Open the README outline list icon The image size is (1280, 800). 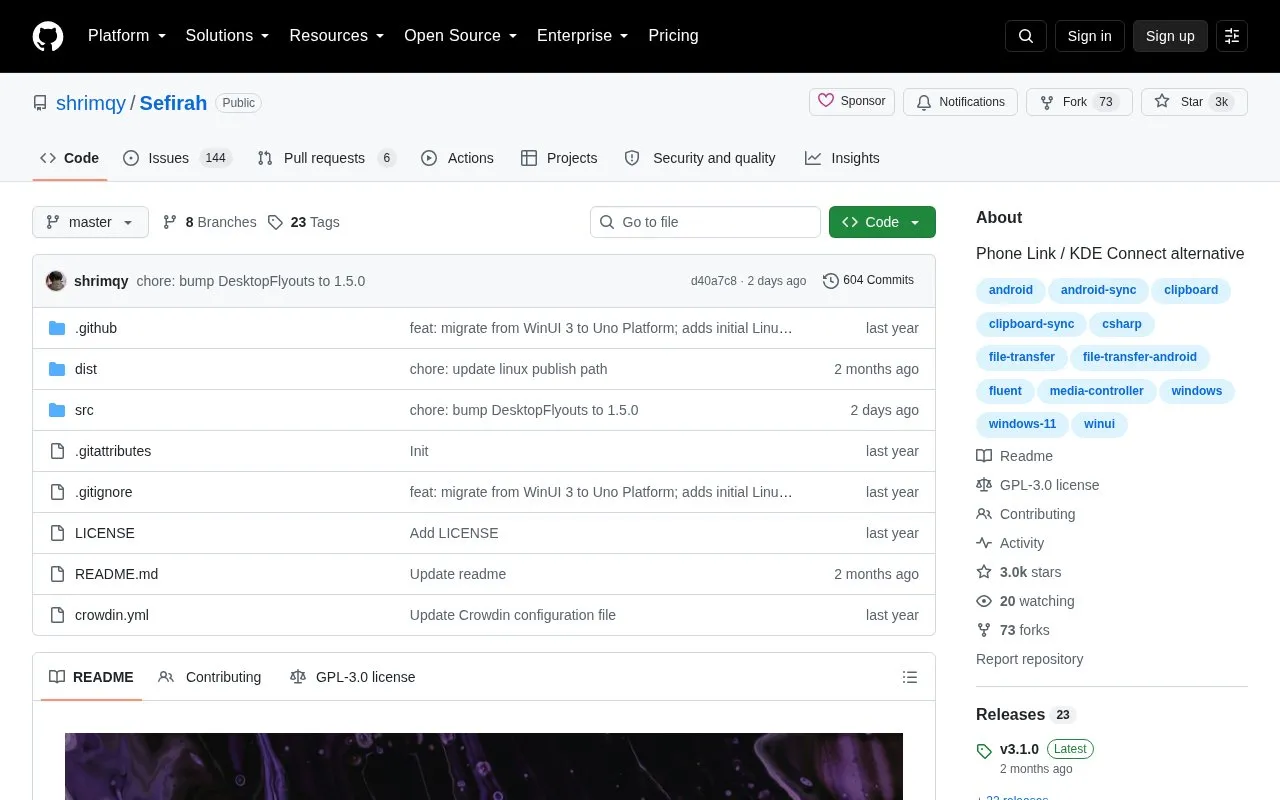pos(910,677)
